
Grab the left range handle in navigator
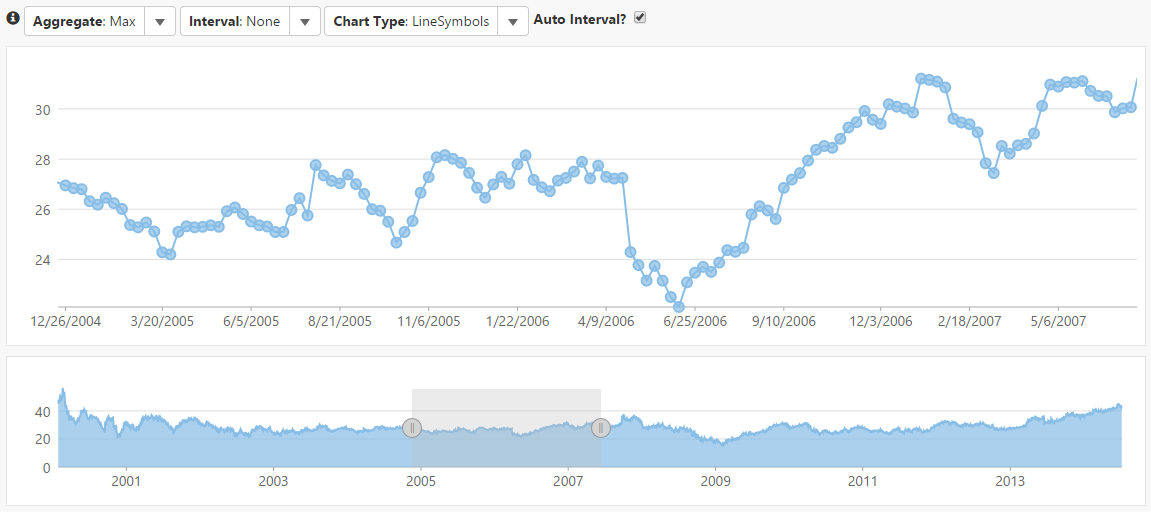412,428
